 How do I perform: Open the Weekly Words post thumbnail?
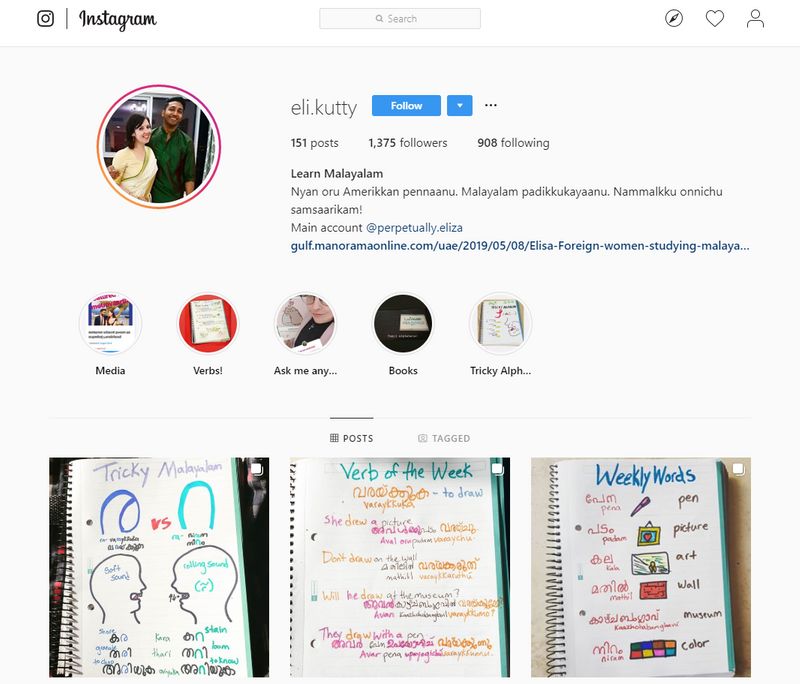641,567
